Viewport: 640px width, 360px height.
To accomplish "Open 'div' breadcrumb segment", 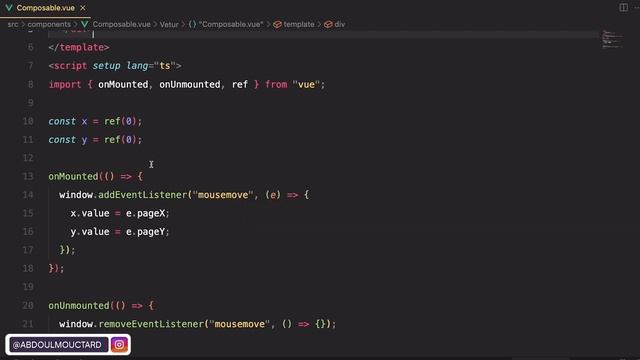I will pyautogui.click(x=340, y=24).
